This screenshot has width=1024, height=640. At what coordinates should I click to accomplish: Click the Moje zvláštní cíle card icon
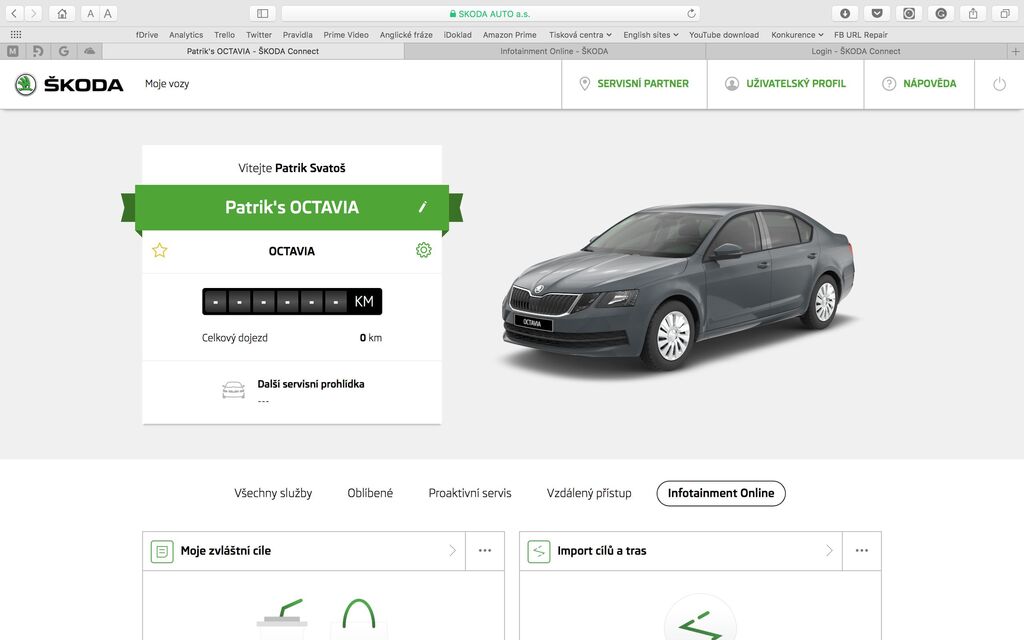tap(162, 550)
